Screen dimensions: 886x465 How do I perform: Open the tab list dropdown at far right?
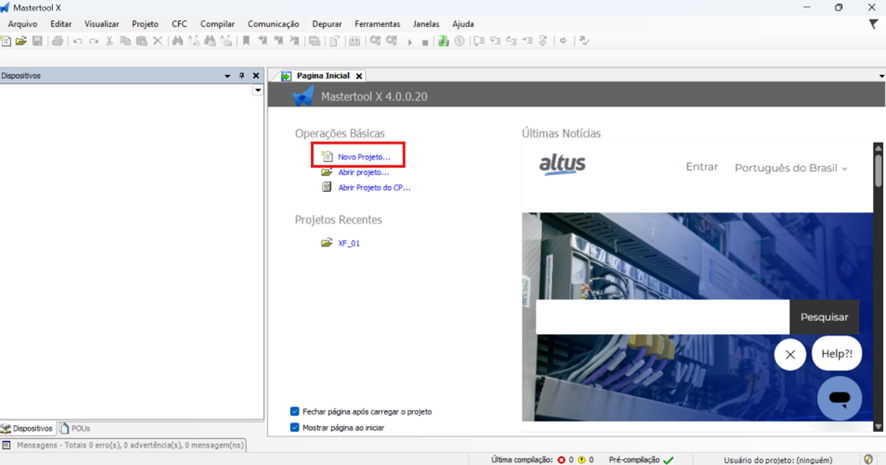click(x=881, y=76)
